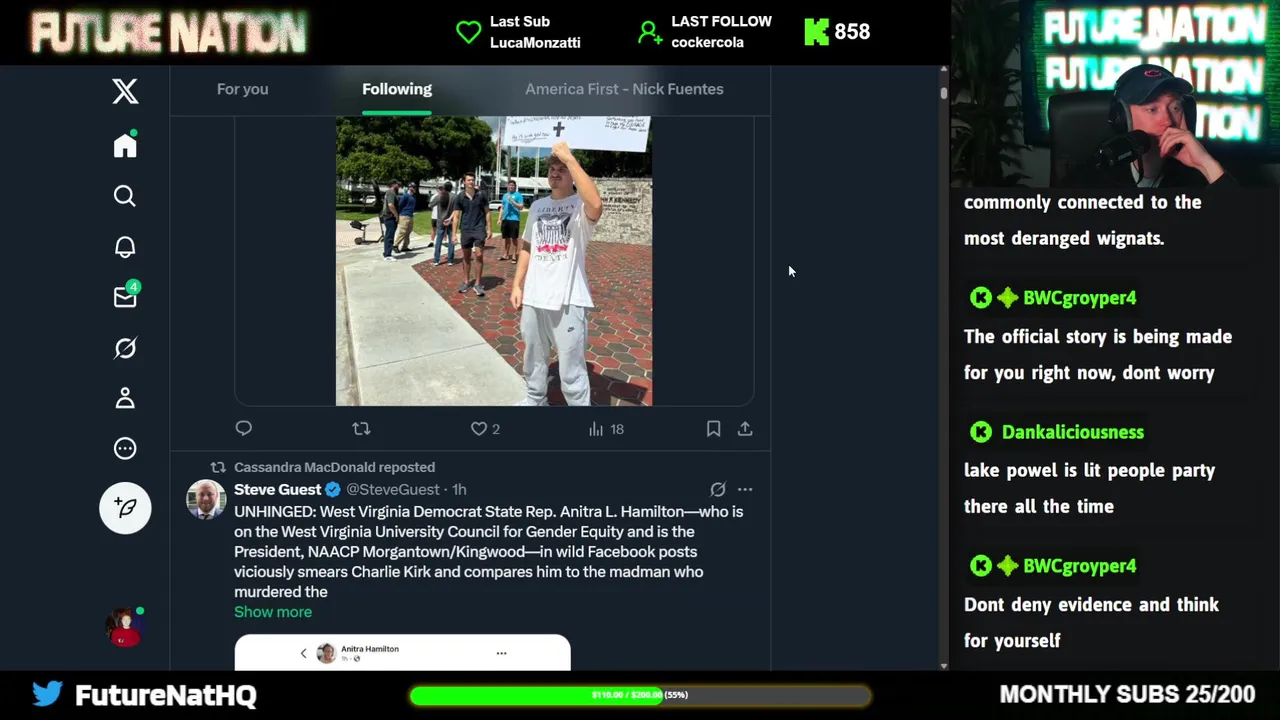Open the More circle icon in sidebar

click(x=125, y=448)
